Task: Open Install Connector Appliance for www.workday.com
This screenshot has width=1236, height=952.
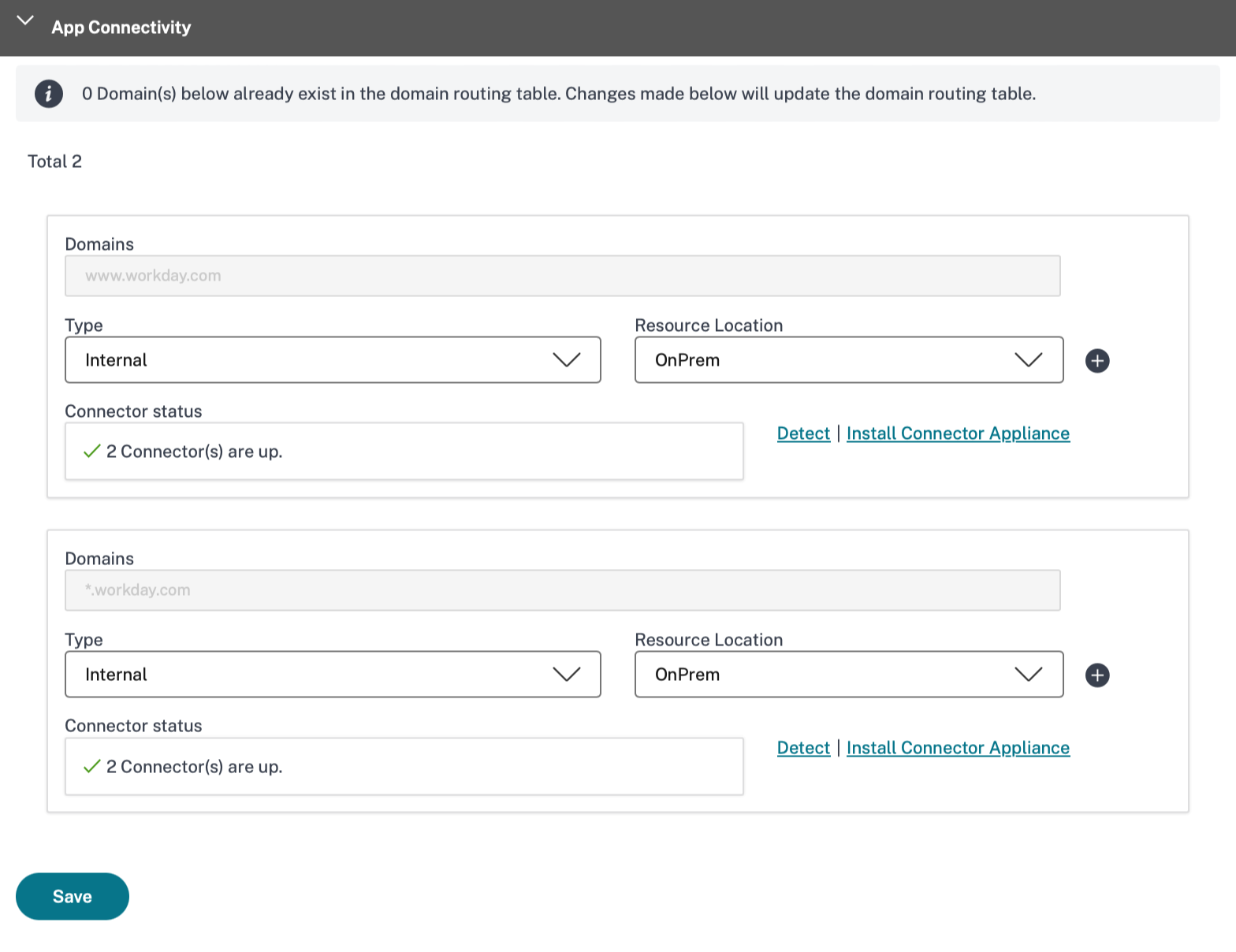Action: point(957,433)
